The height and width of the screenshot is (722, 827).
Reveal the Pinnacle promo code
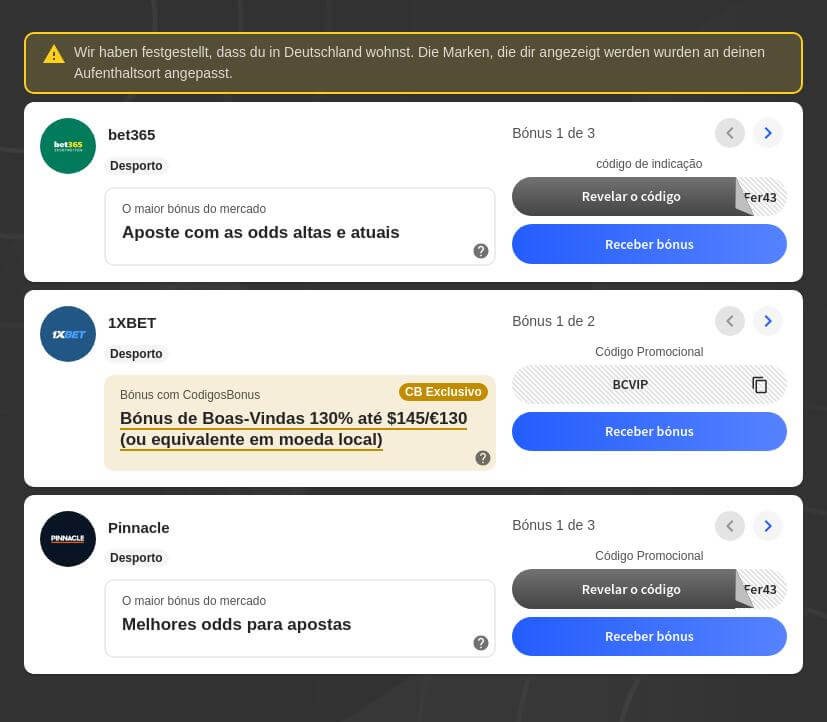(631, 589)
